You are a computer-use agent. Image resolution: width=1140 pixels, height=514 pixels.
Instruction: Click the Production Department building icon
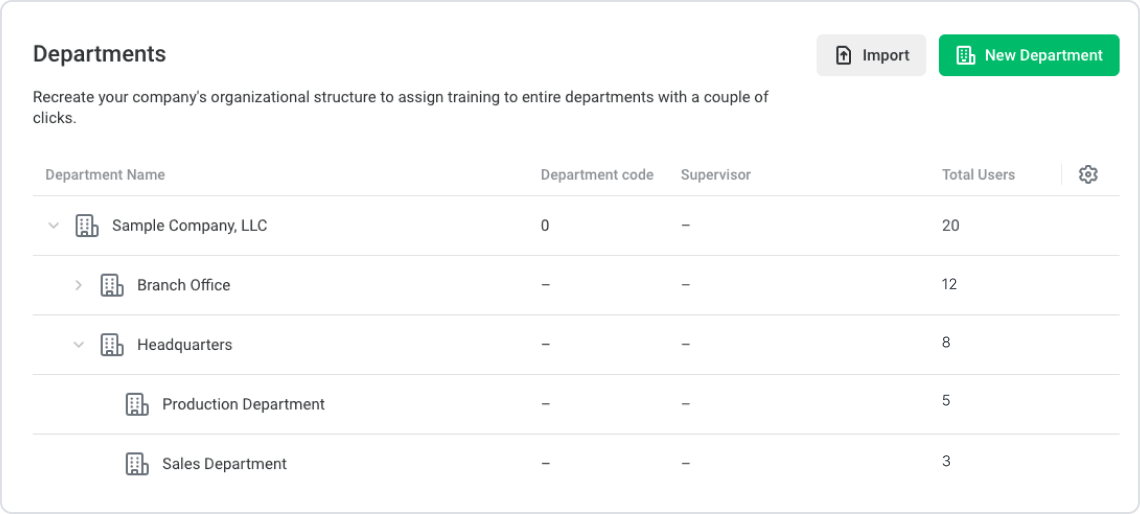137,404
